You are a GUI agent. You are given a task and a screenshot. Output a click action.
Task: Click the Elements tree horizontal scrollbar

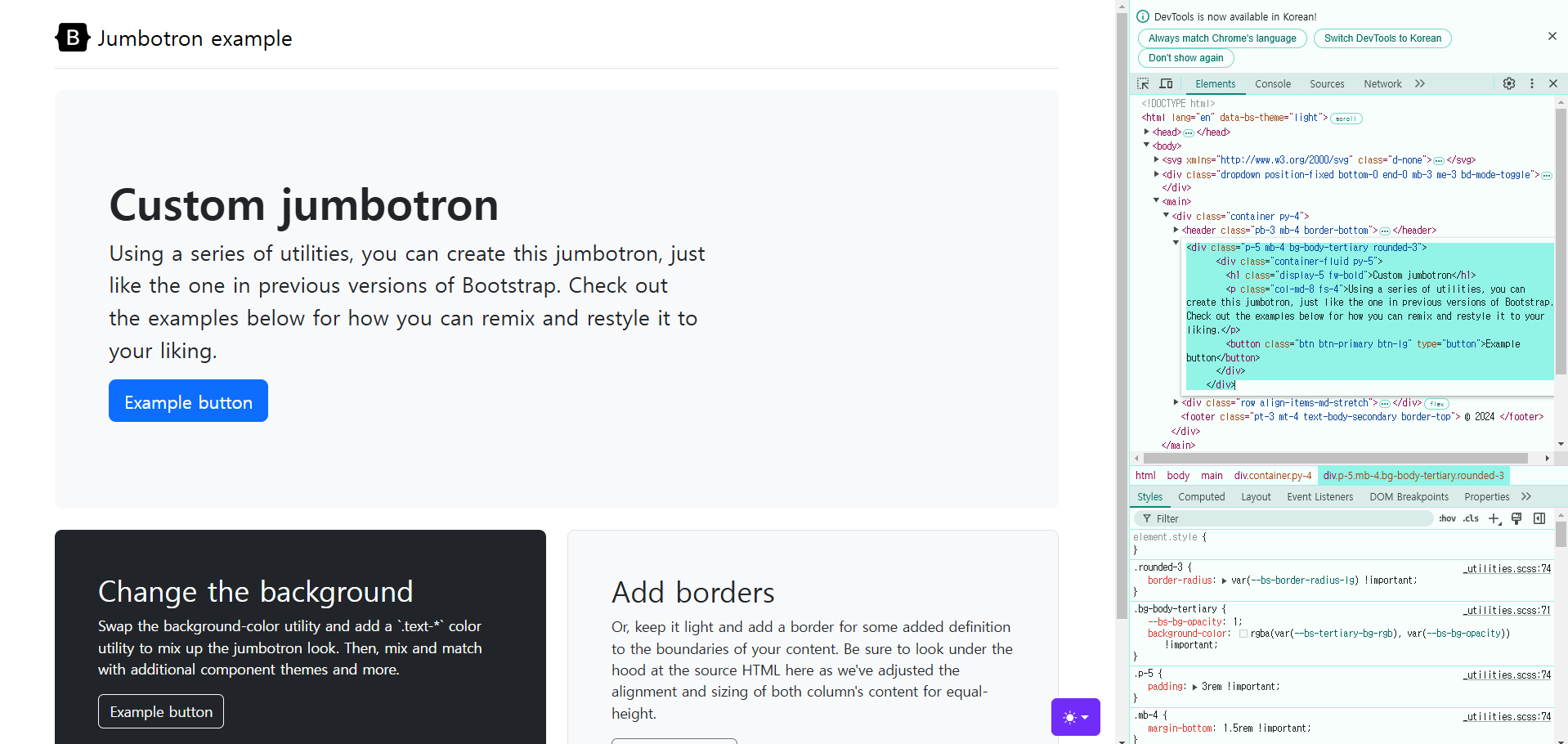(1335, 459)
